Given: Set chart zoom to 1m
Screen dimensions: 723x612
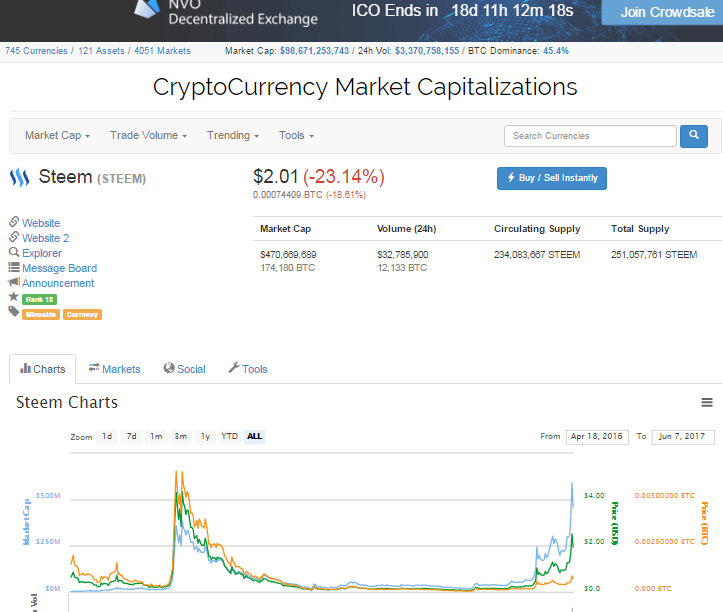Looking at the screenshot, I should (x=156, y=436).
